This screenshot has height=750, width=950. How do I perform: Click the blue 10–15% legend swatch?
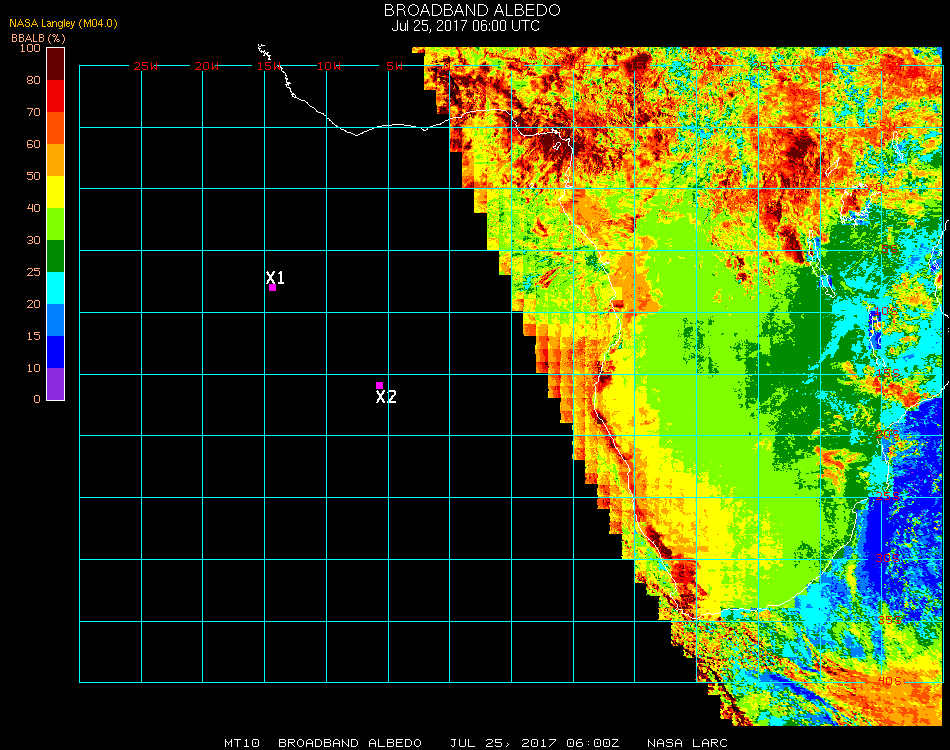point(56,352)
